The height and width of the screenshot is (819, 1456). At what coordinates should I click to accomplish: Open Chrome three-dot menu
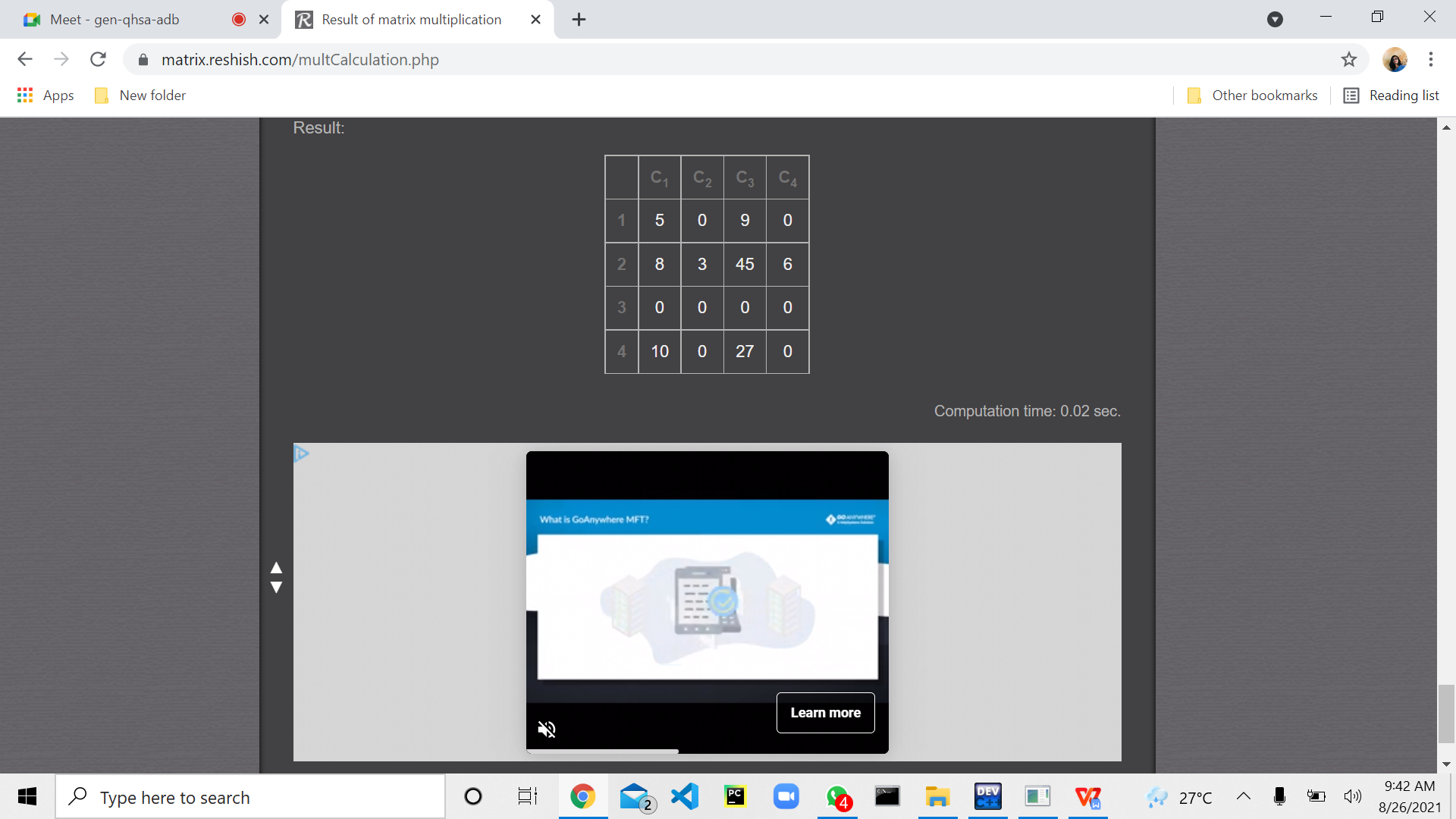click(x=1430, y=59)
